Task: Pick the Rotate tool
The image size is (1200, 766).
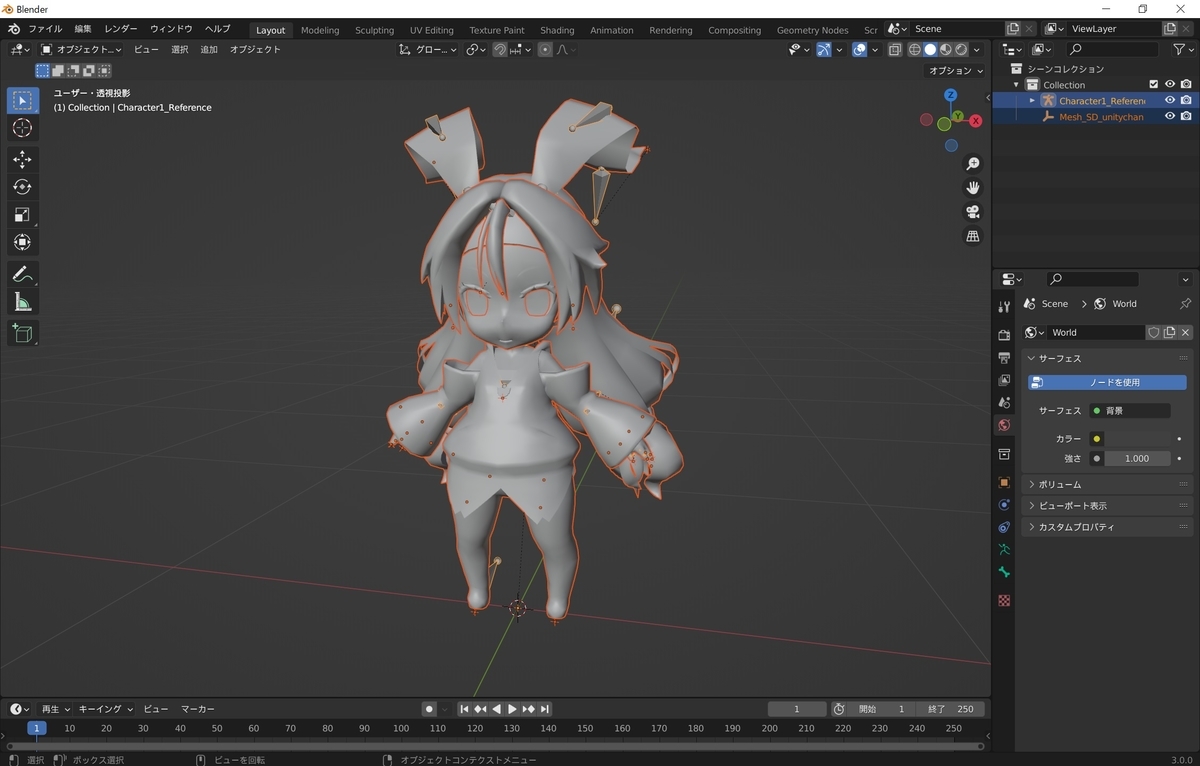Action: [x=23, y=187]
